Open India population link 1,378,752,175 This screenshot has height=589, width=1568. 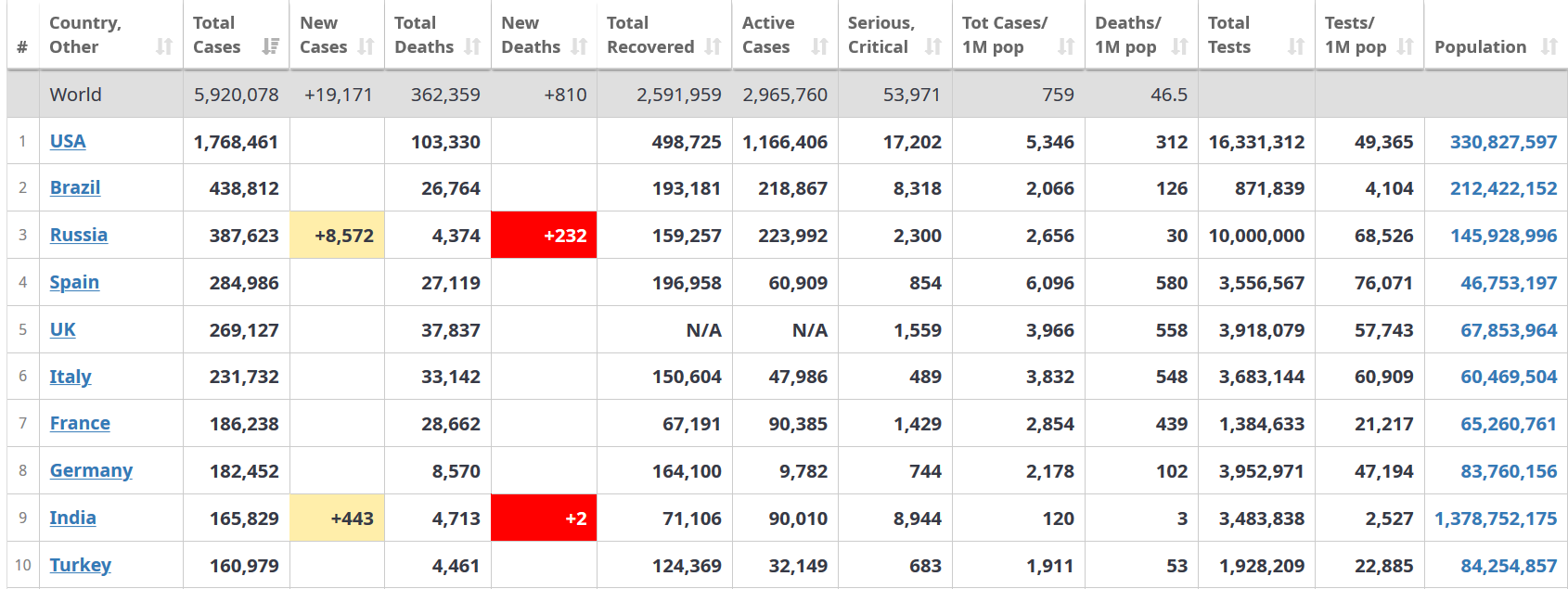point(1496,519)
